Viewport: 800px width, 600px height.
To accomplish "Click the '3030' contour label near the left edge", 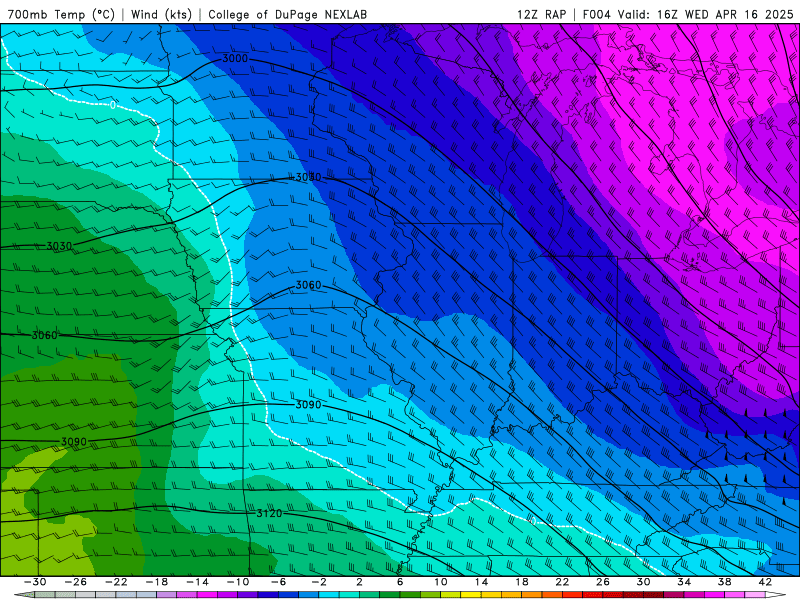I will [60, 246].
